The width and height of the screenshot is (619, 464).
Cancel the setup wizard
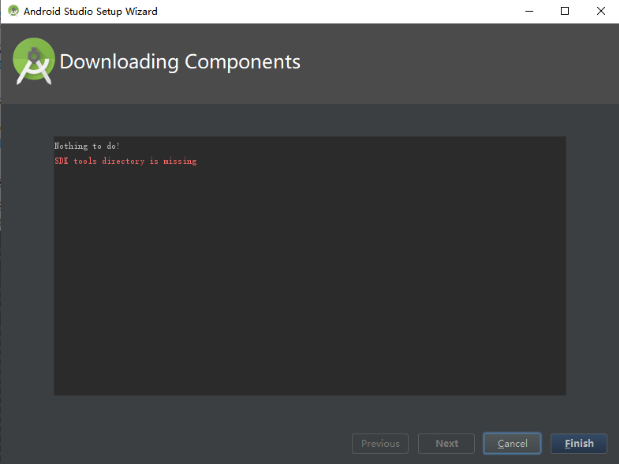pyautogui.click(x=512, y=443)
